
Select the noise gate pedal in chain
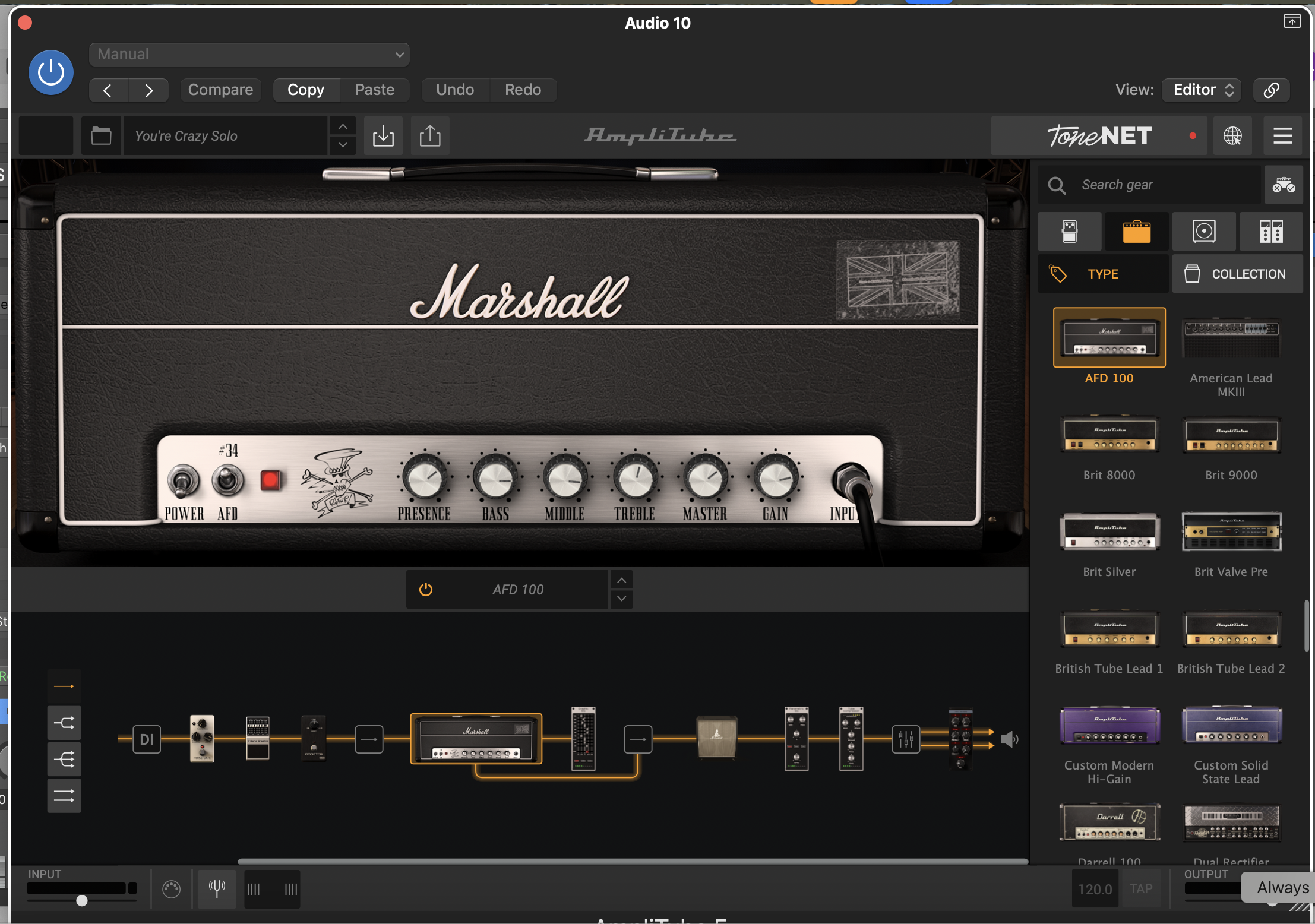[202, 739]
